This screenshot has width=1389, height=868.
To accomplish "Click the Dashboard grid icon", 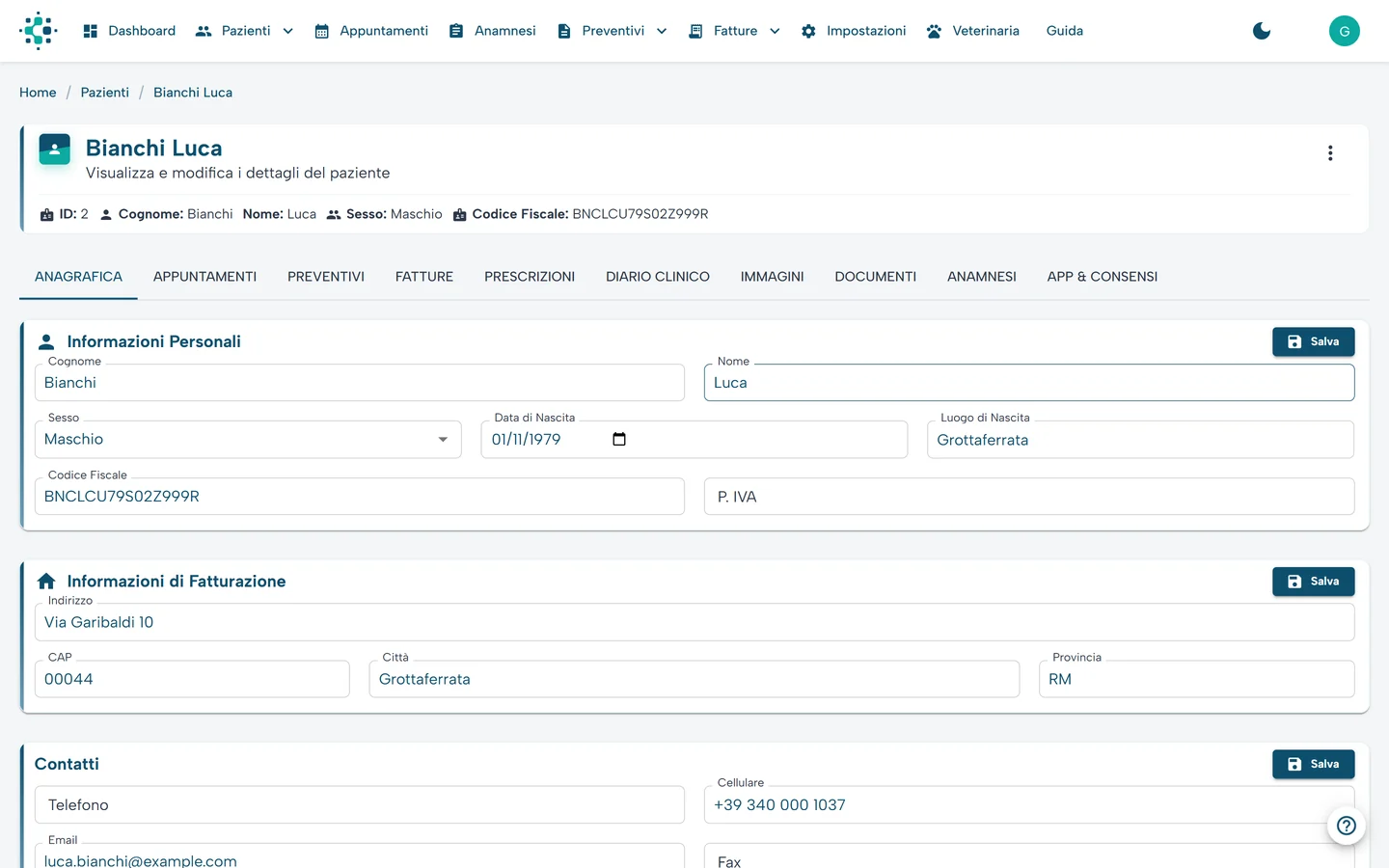I will pyautogui.click(x=91, y=31).
